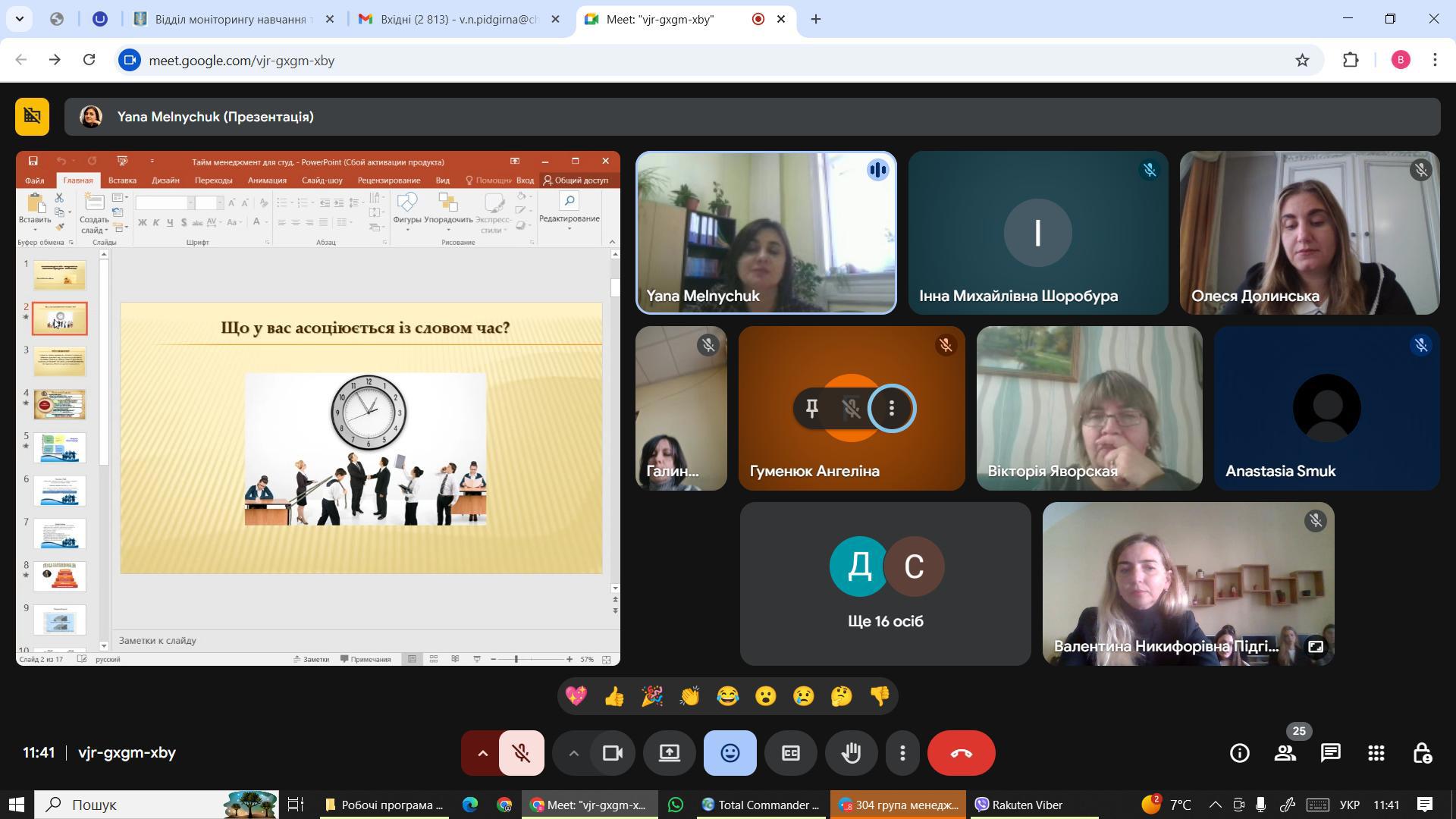Open the reactions emoji button

point(730,753)
